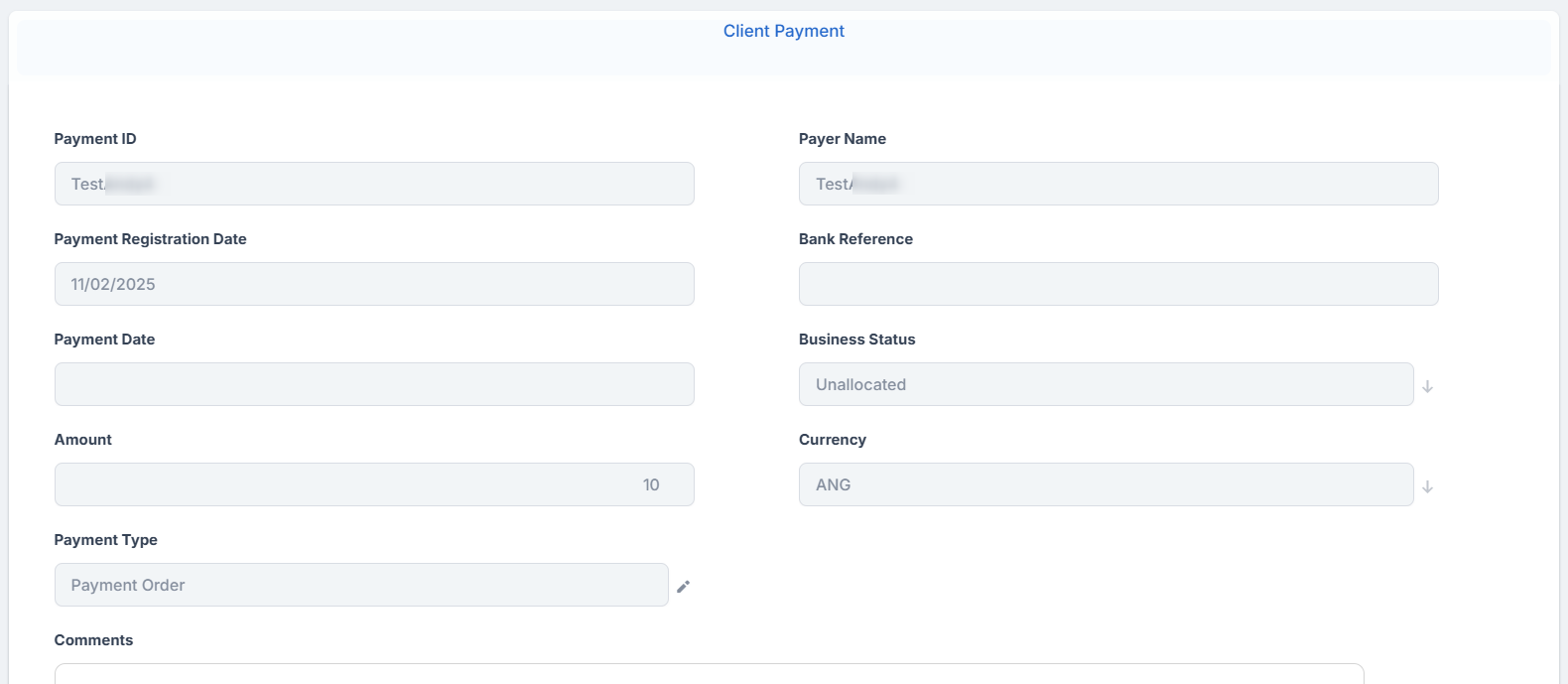Image resolution: width=1568 pixels, height=684 pixels.
Task: Click into the Payer Name field
Action: (x=1117, y=184)
